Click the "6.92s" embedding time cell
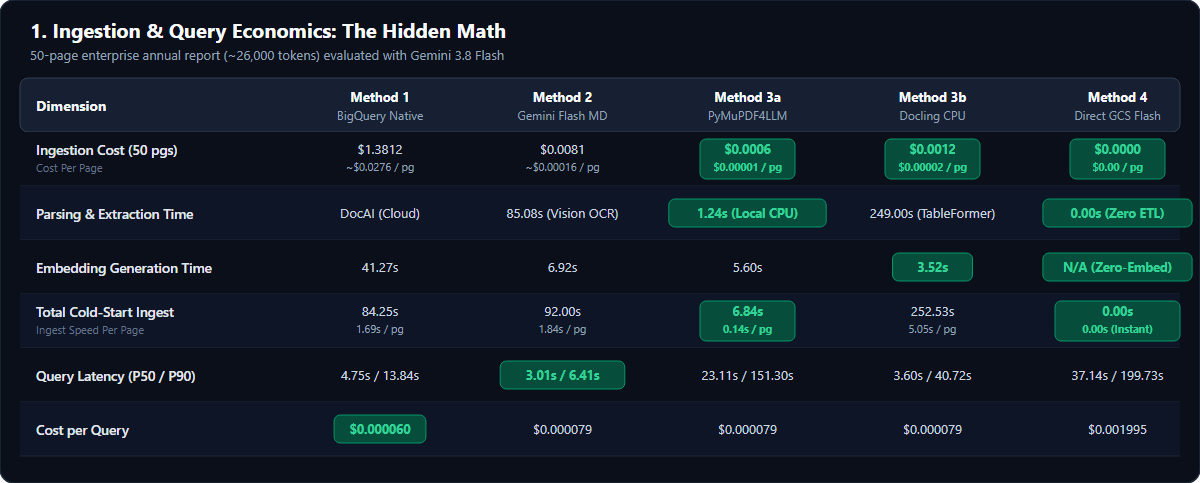1200x483 pixels. [563, 268]
